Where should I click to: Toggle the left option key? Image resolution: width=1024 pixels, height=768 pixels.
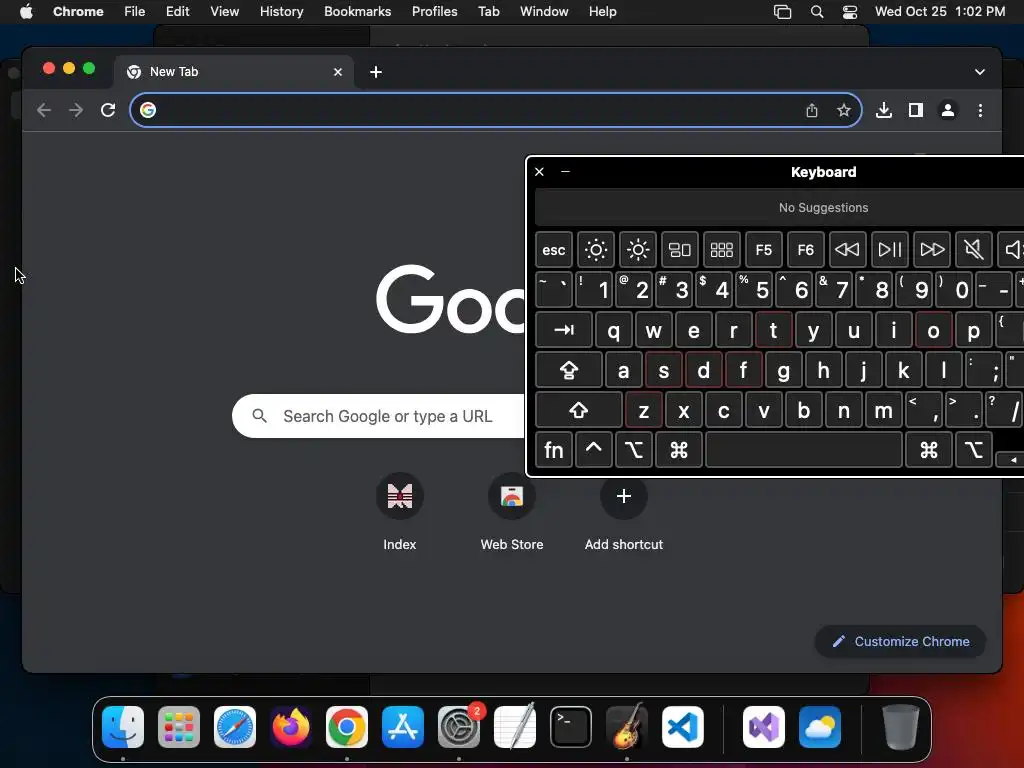pyautogui.click(x=633, y=450)
